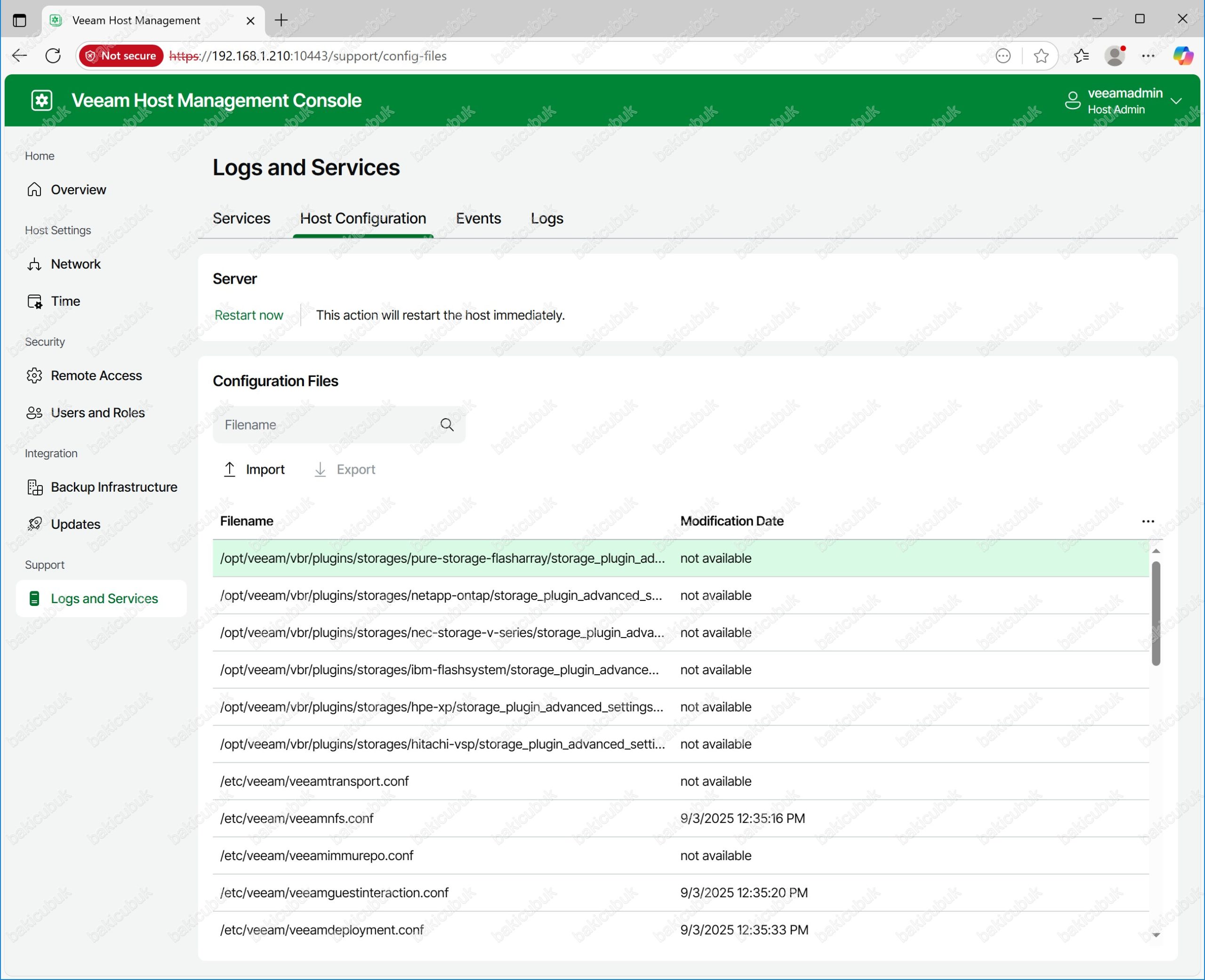This screenshot has height=980, width=1205.
Task: Select /etc/veeam/veeamimmurepo.conf row
Action: coord(681,856)
